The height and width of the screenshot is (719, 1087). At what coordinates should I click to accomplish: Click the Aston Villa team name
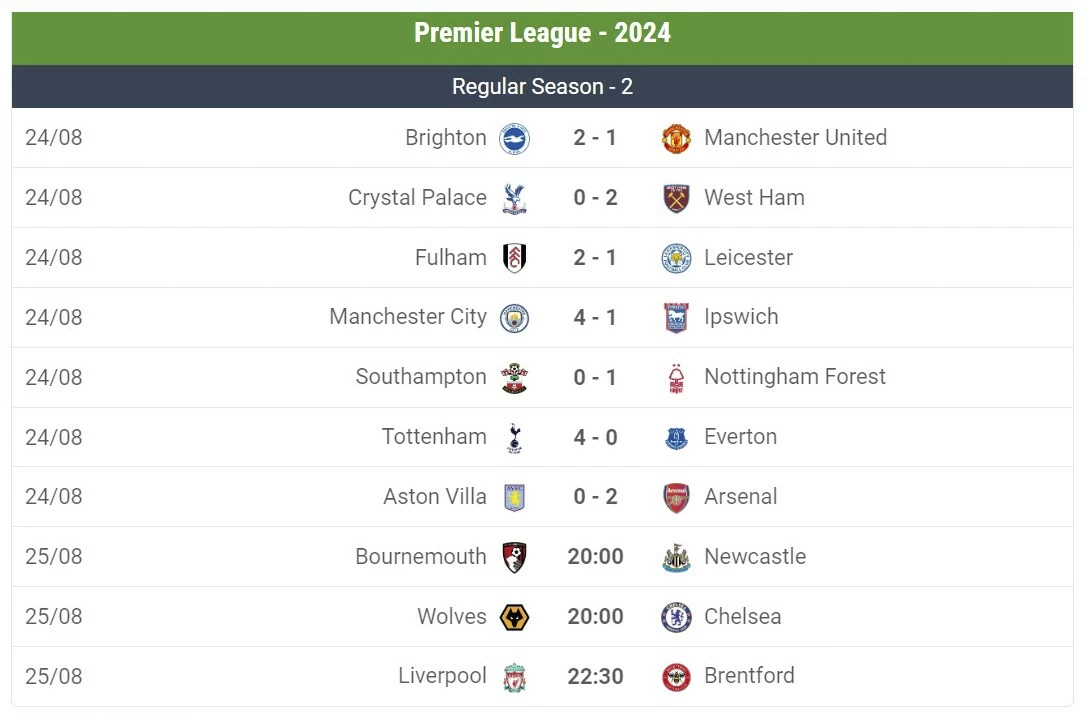435,497
